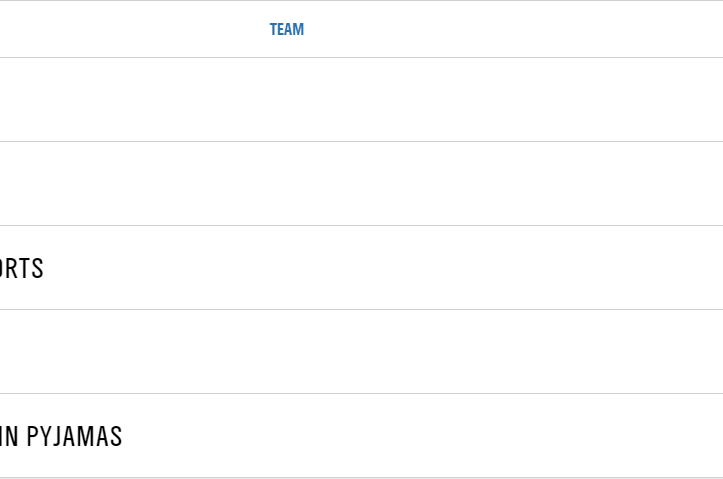This screenshot has width=723, height=479.
Task: Select the blank row directly above the "ORTS" row
Action: click(361, 183)
